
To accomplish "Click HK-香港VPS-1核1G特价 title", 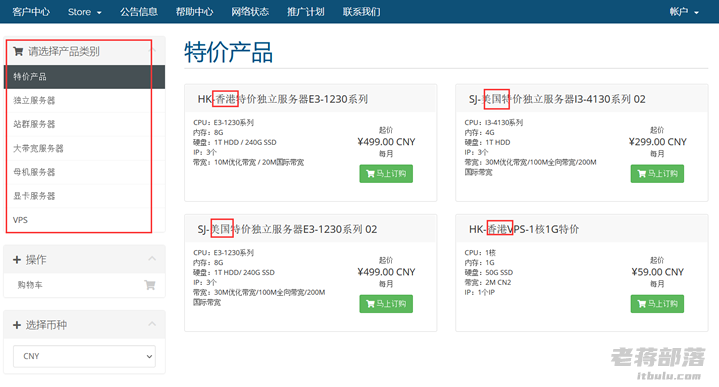I will [524, 229].
